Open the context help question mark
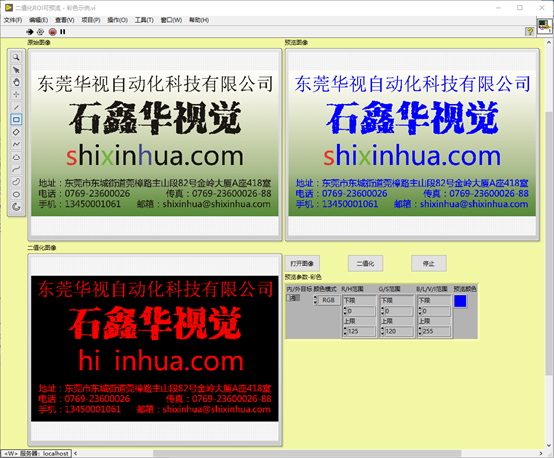Screen dimensions: 554x458 coord(529,31)
